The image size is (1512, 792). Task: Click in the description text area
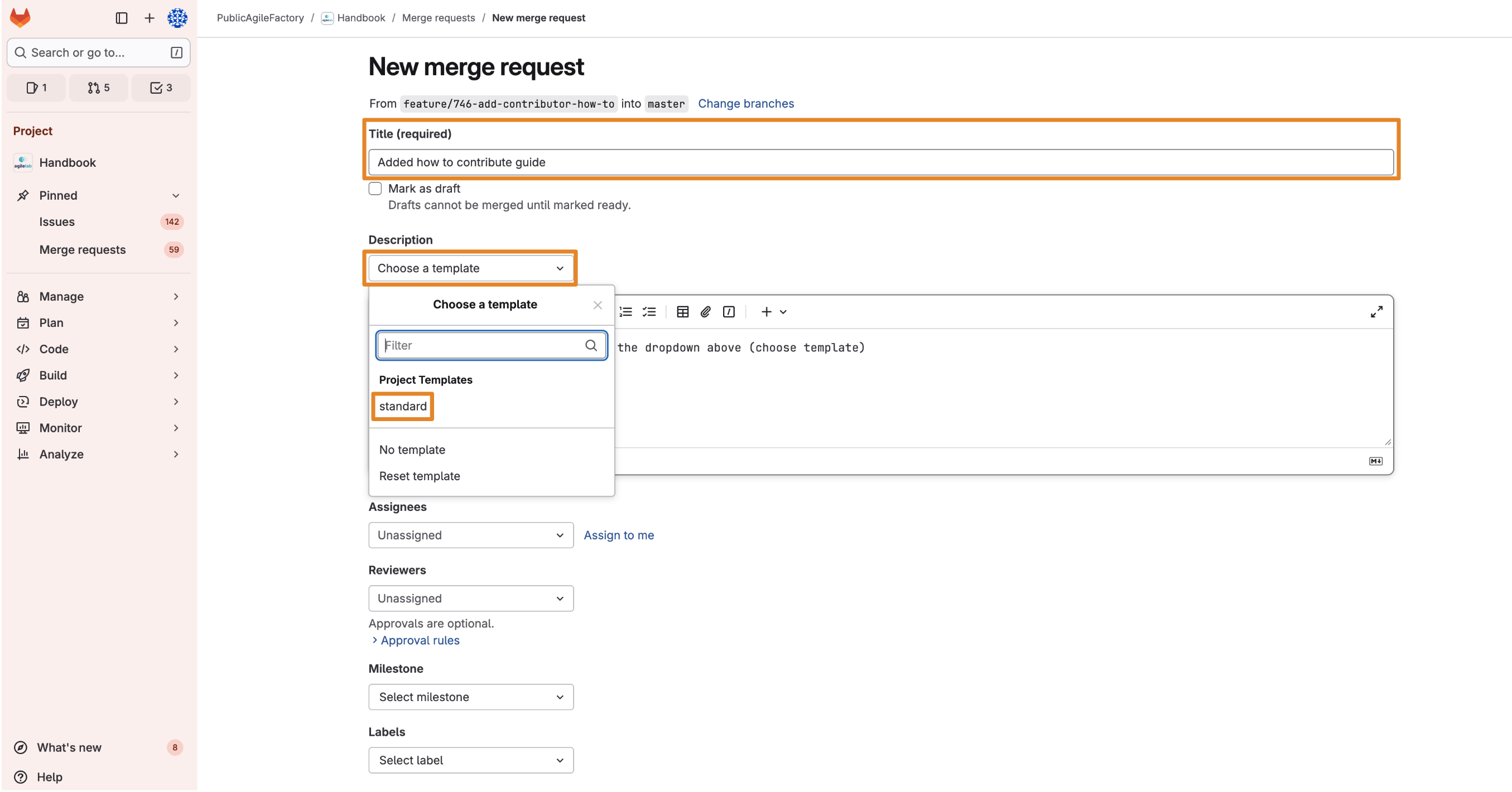tap(1004, 387)
